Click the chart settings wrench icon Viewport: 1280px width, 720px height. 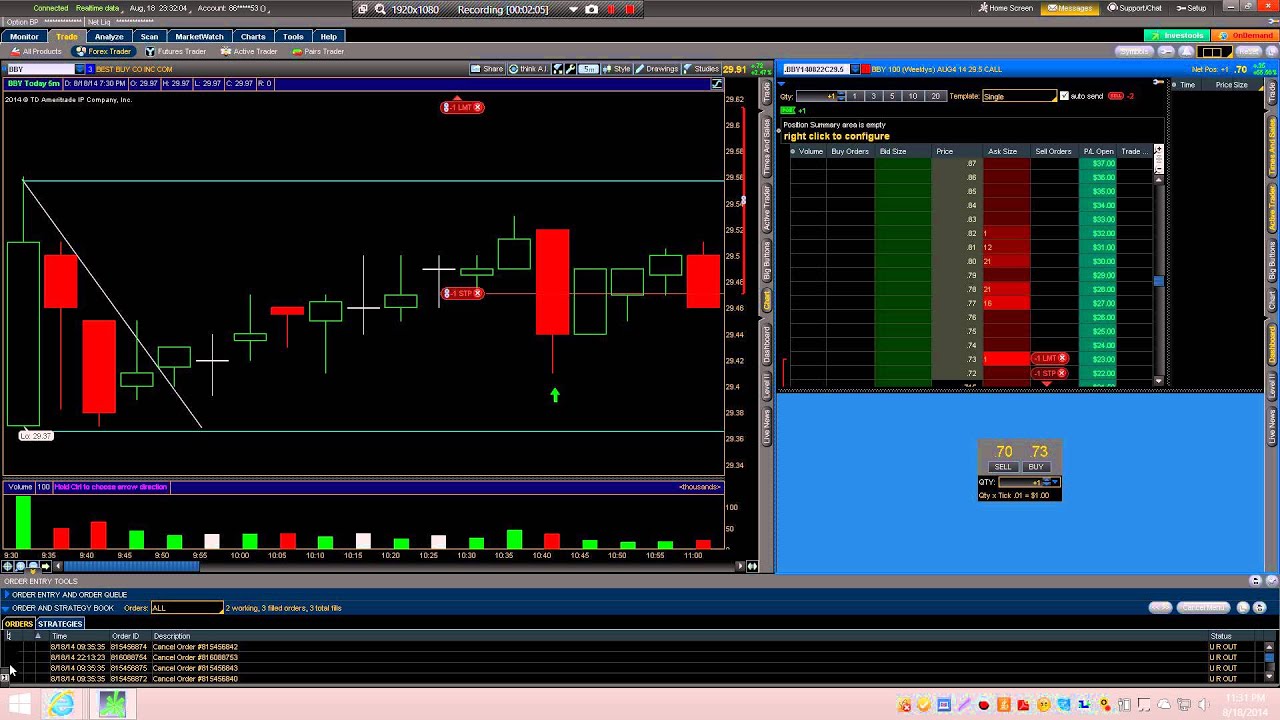[x=570, y=69]
